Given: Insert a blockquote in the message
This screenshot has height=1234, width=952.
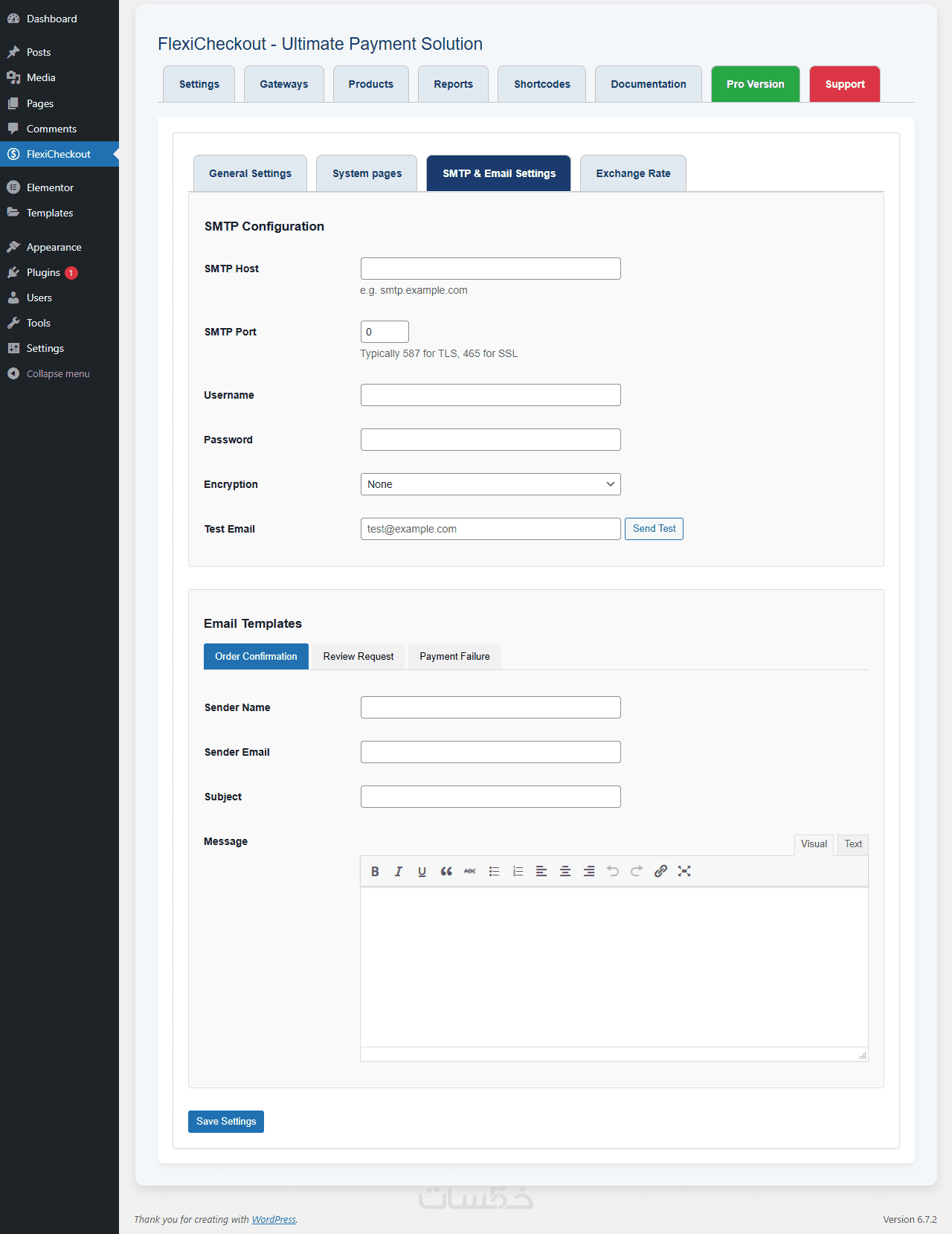Looking at the screenshot, I should click(446, 871).
